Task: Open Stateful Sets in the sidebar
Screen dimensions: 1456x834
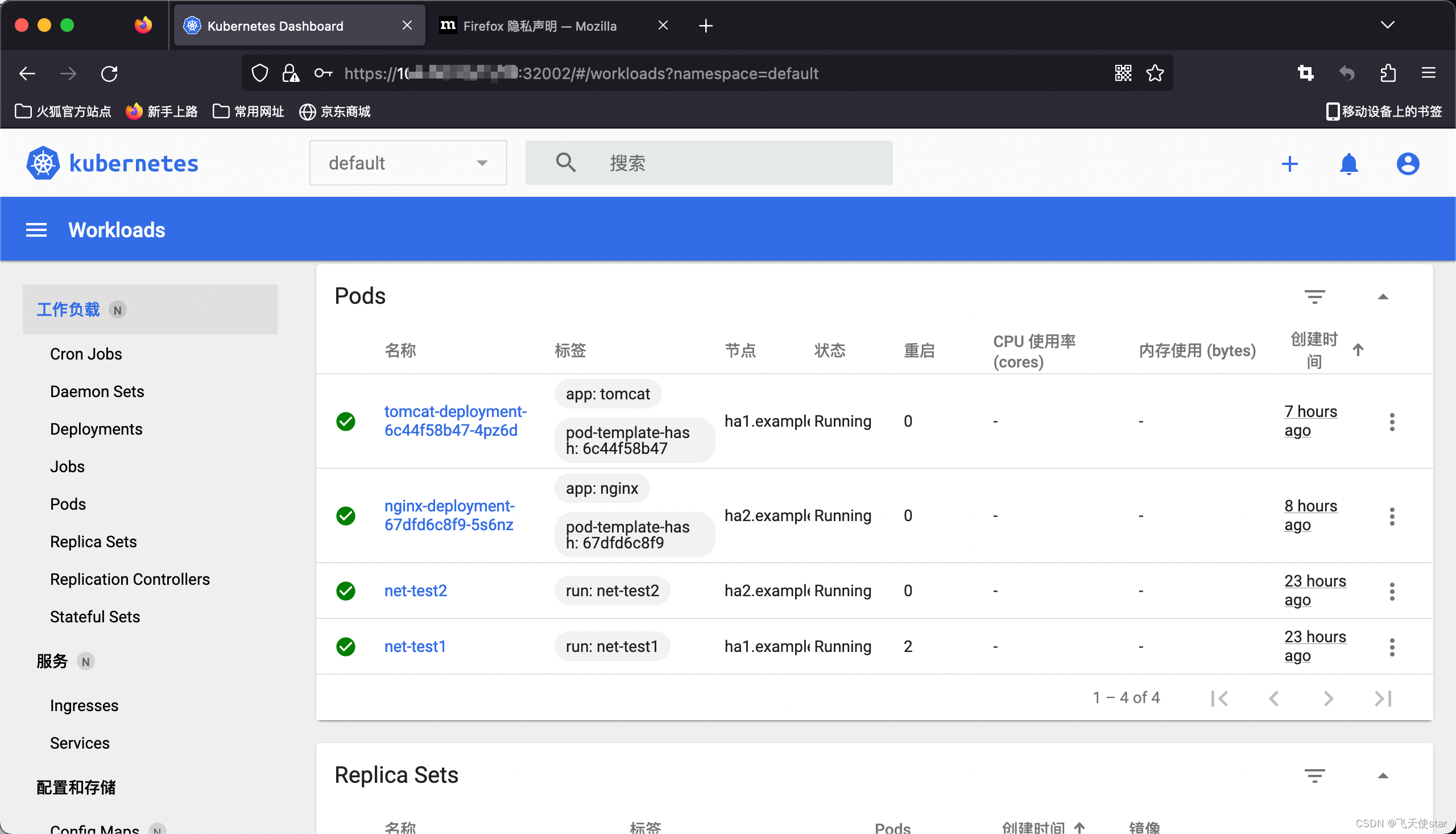Action: pyautogui.click(x=94, y=617)
